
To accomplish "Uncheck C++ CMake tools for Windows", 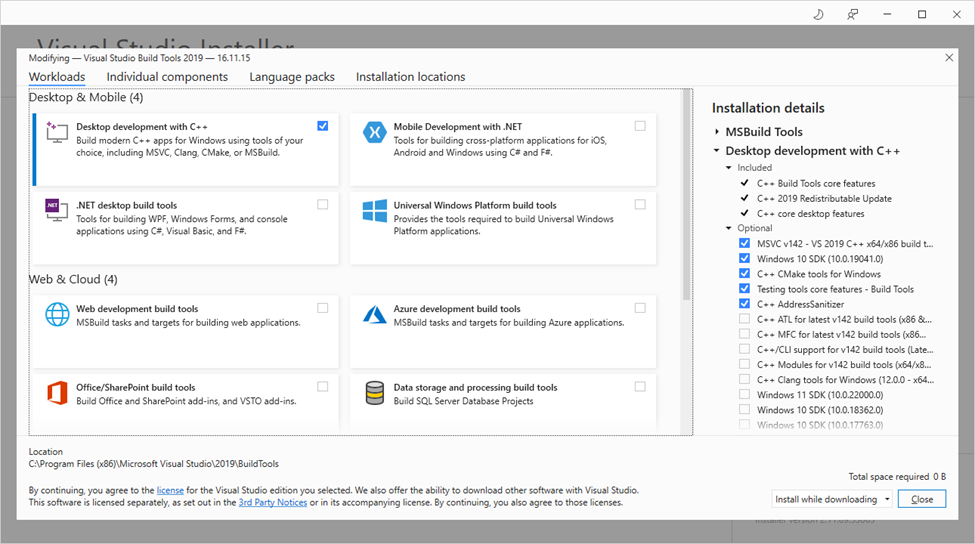I will click(x=744, y=274).
